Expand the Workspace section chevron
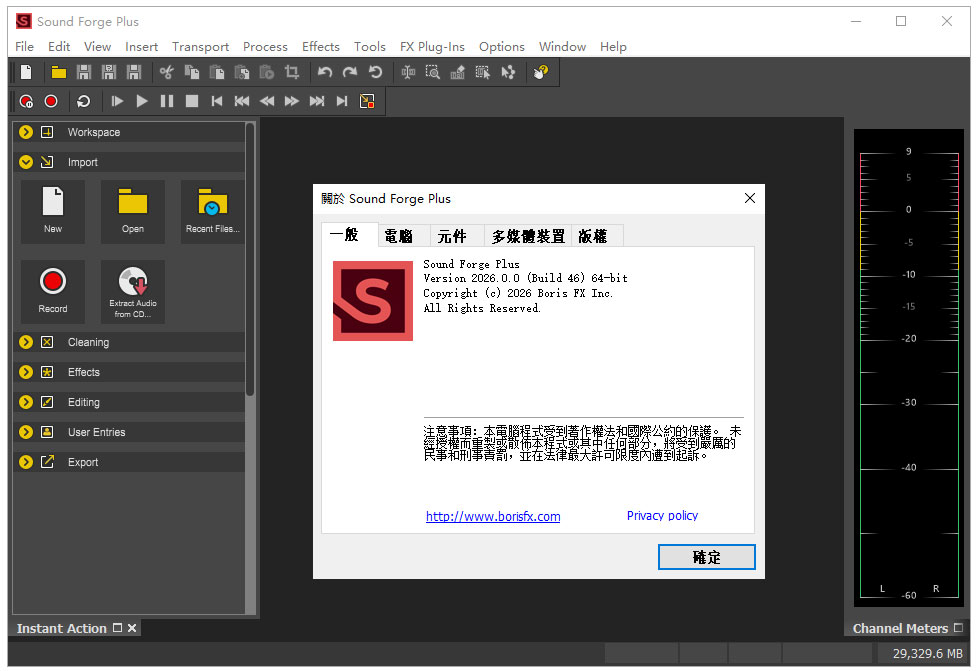The height and width of the screenshot is (671, 976). pyautogui.click(x=26, y=132)
